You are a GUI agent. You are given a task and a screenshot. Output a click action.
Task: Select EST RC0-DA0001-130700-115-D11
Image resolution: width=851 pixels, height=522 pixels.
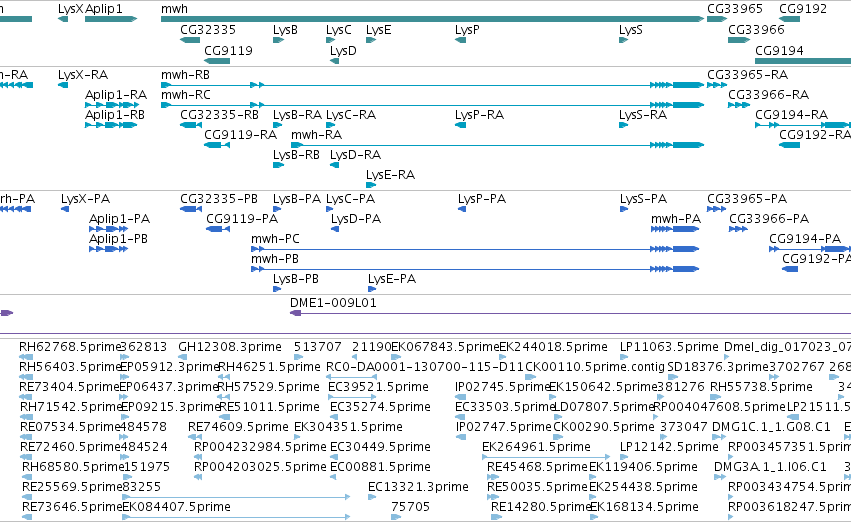pyautogui.click(x=351, y=377)
